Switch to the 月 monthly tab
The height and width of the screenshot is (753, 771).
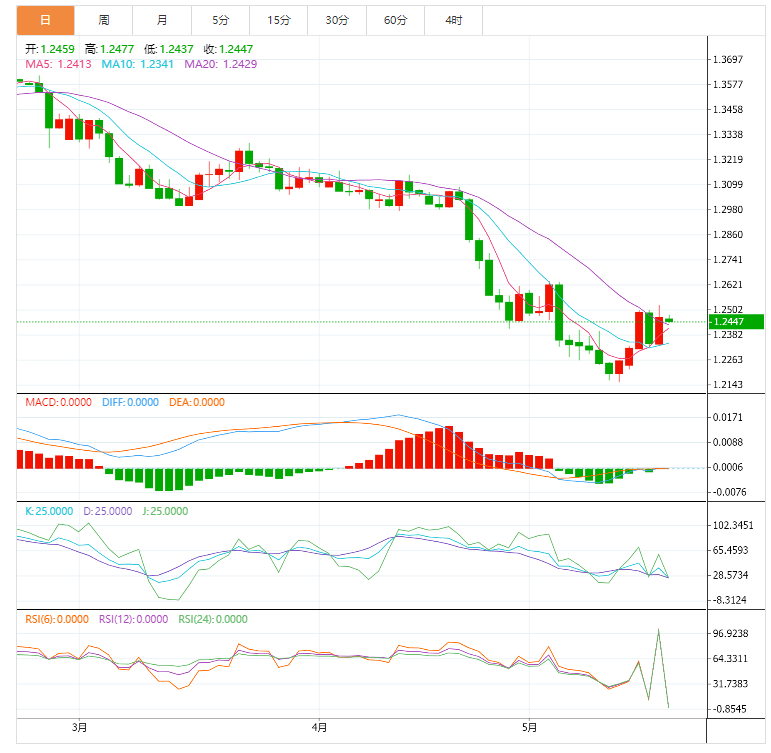click(162, 20)
